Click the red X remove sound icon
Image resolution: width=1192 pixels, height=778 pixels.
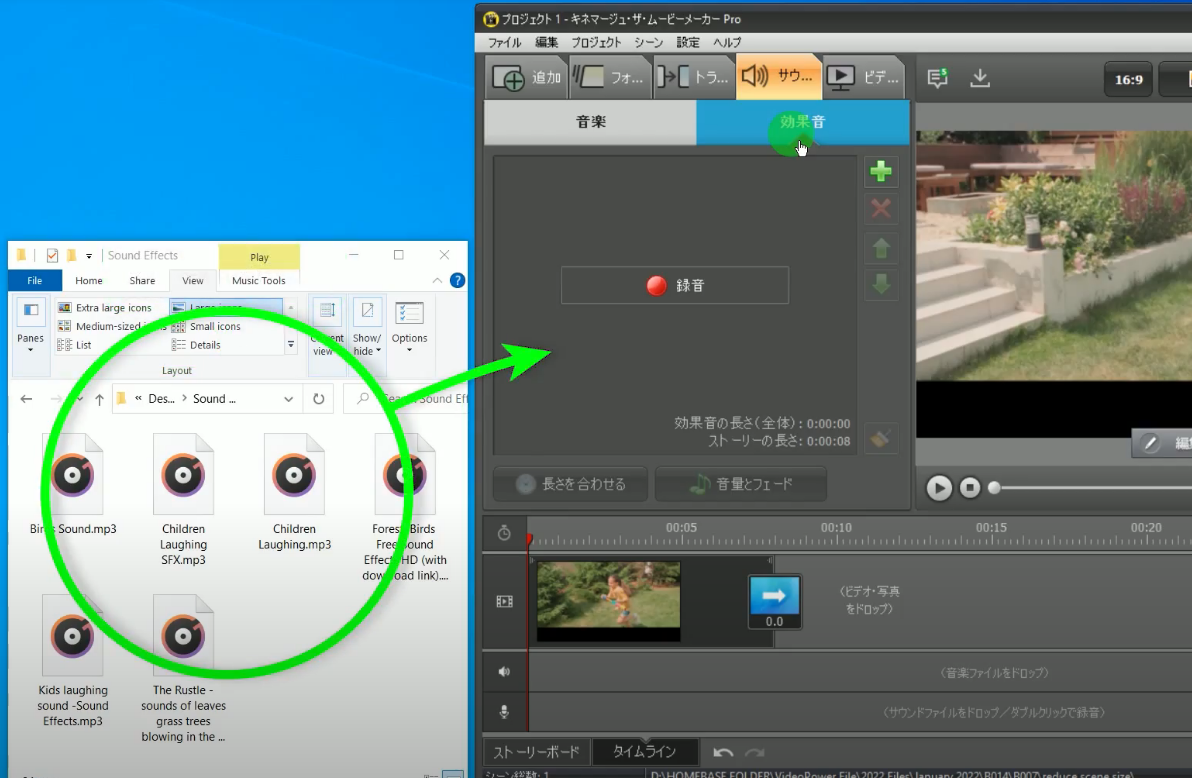click(x=881, y=210)
